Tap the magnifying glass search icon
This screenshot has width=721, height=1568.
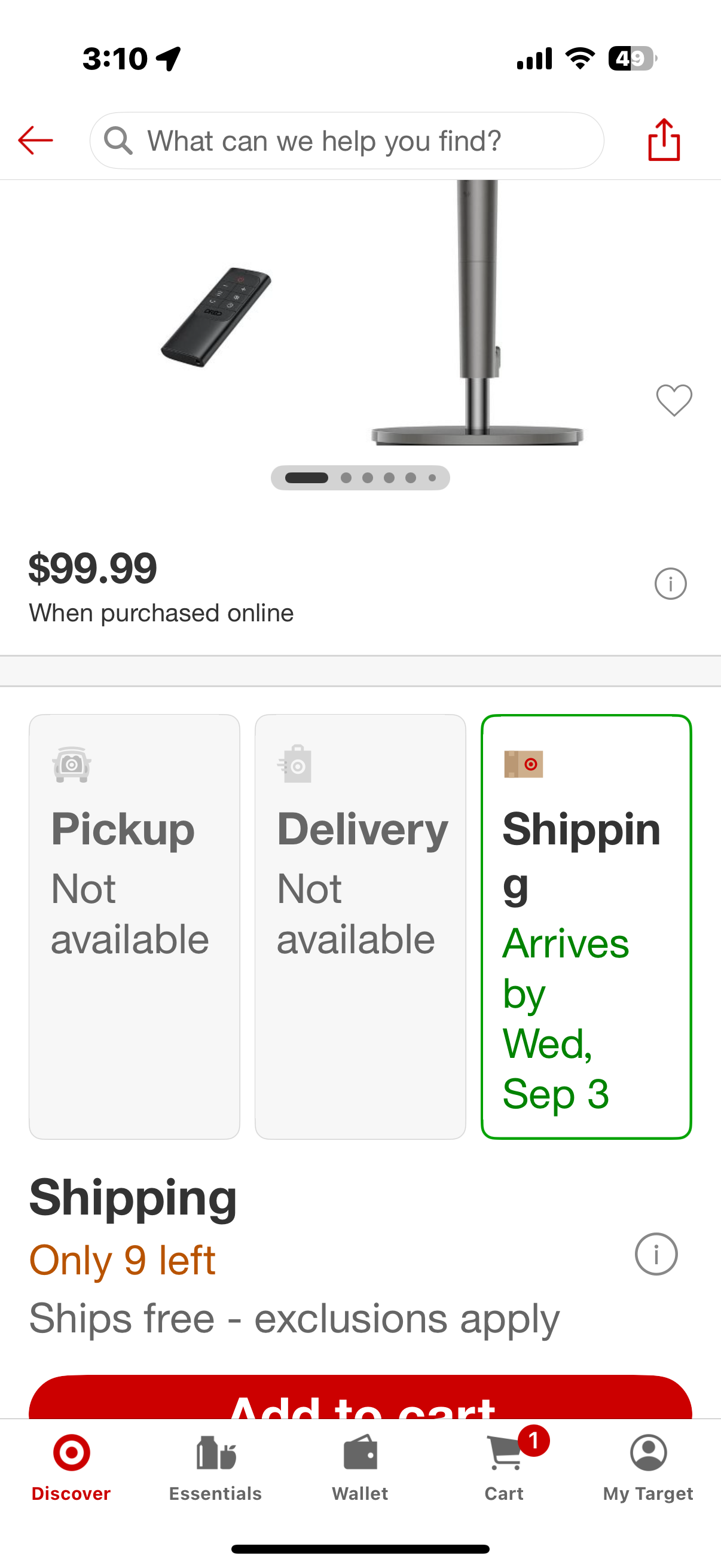[x=118, y=141]
